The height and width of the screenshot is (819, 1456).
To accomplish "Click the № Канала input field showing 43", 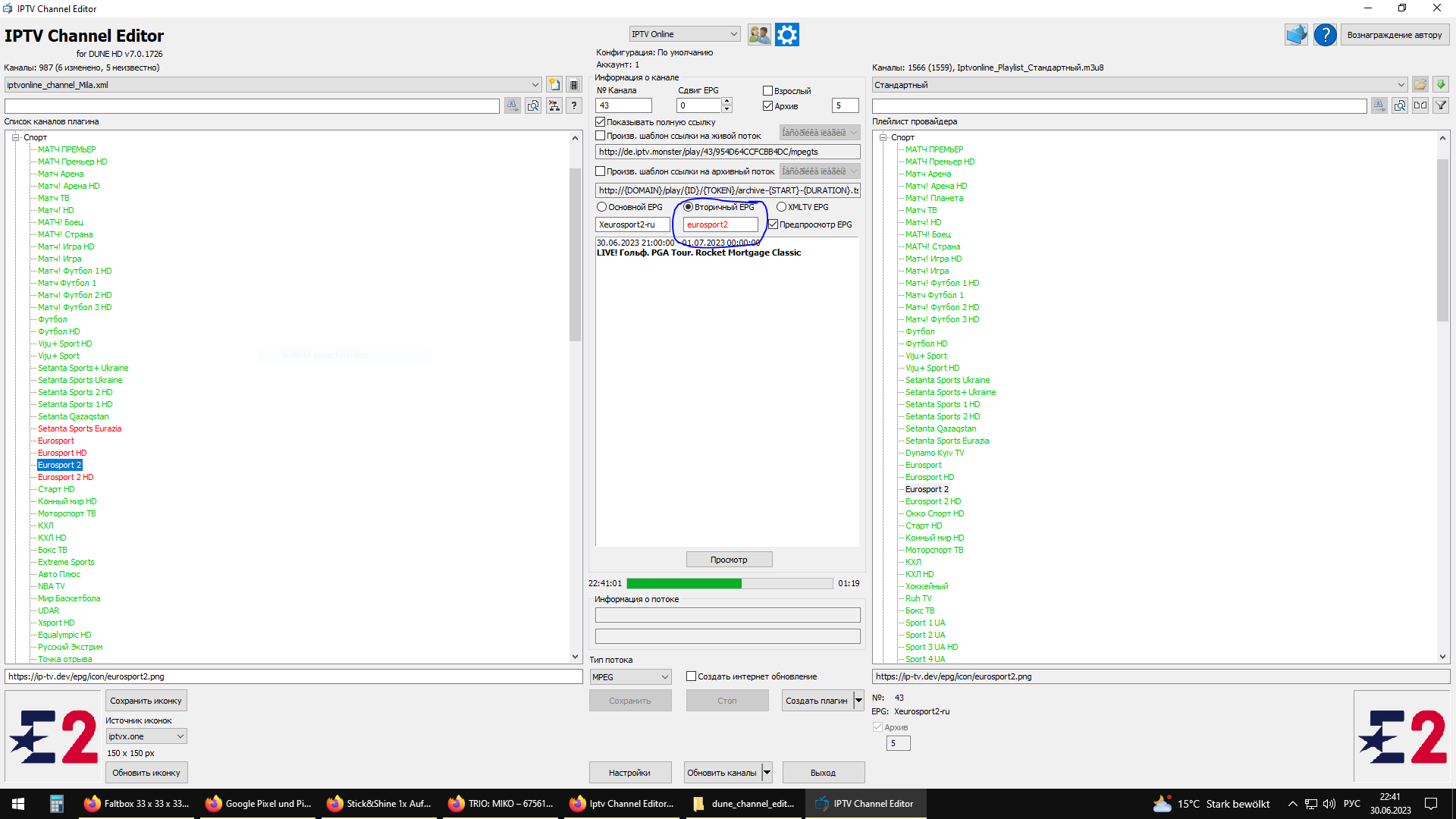I will 623,105.
